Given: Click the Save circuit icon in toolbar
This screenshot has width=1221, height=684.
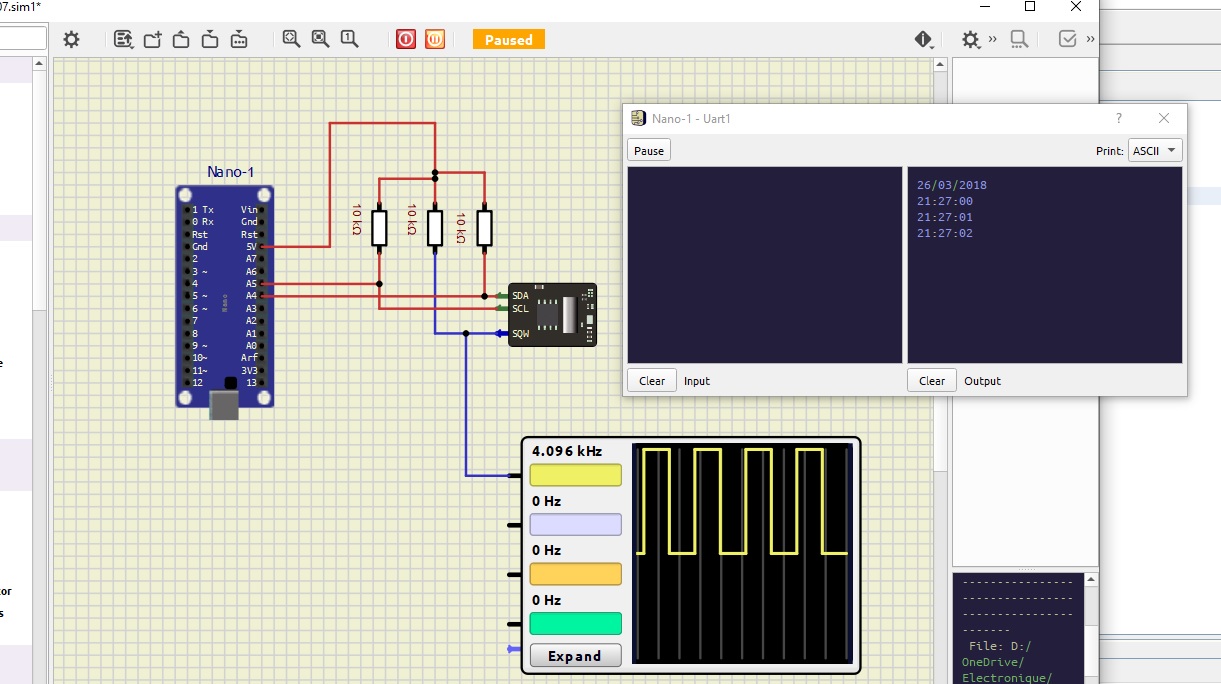Looking at the screenshot, I should tap(210, 39).
